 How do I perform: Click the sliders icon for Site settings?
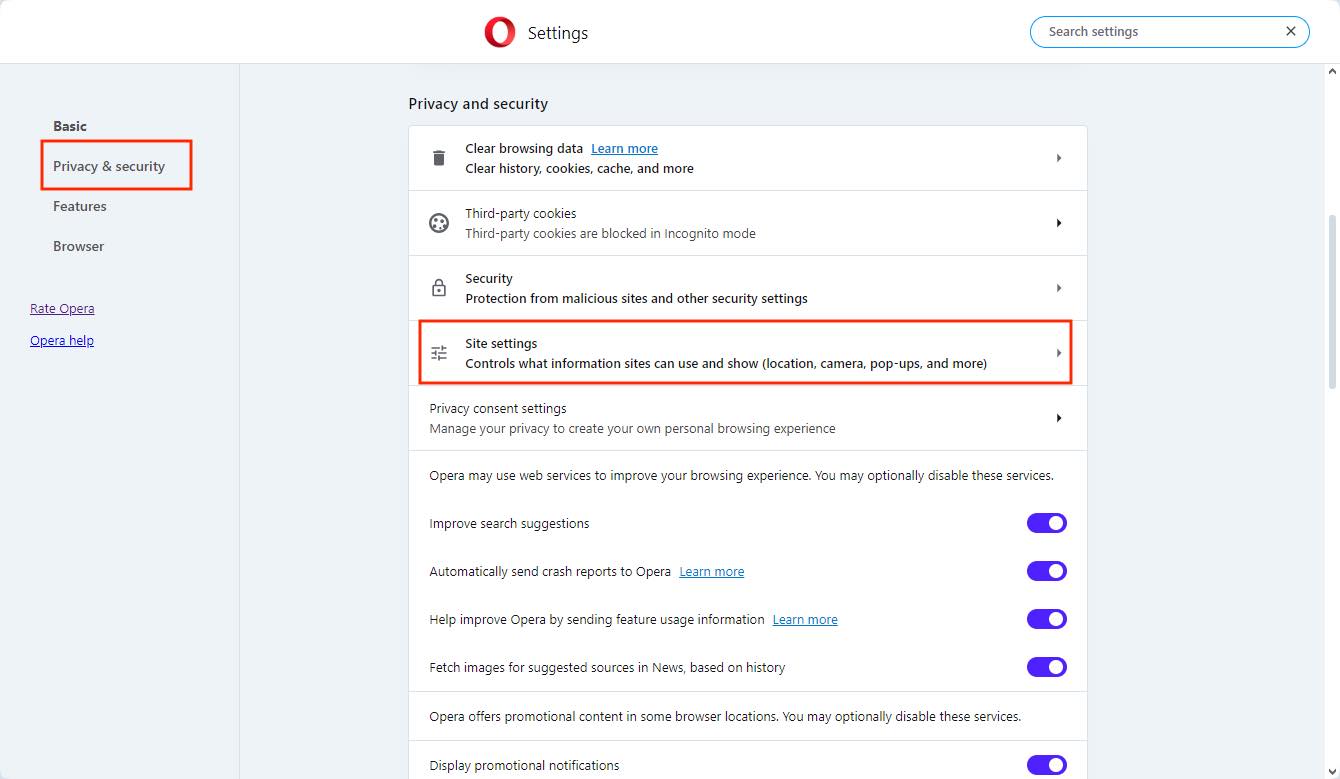(x=439, y=353)
